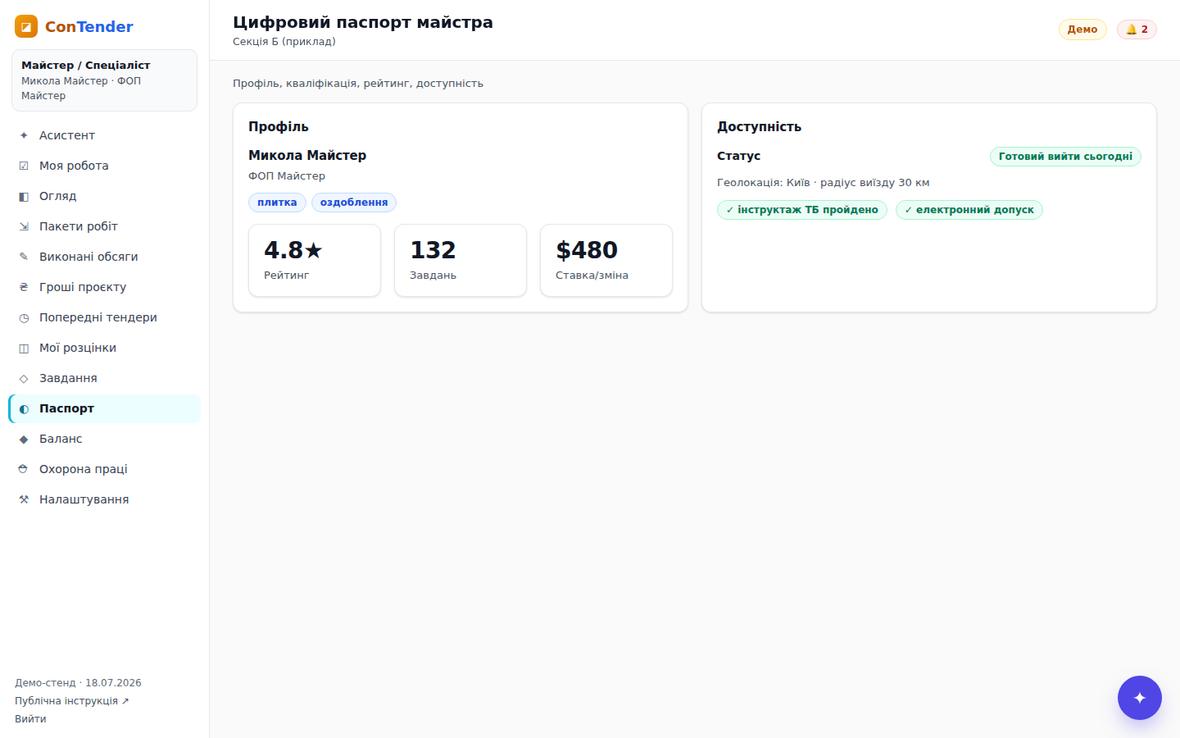Click the електронний допуск badge
The width and height of the screenshot is (1180, 738).
click(x=969, y=210)
